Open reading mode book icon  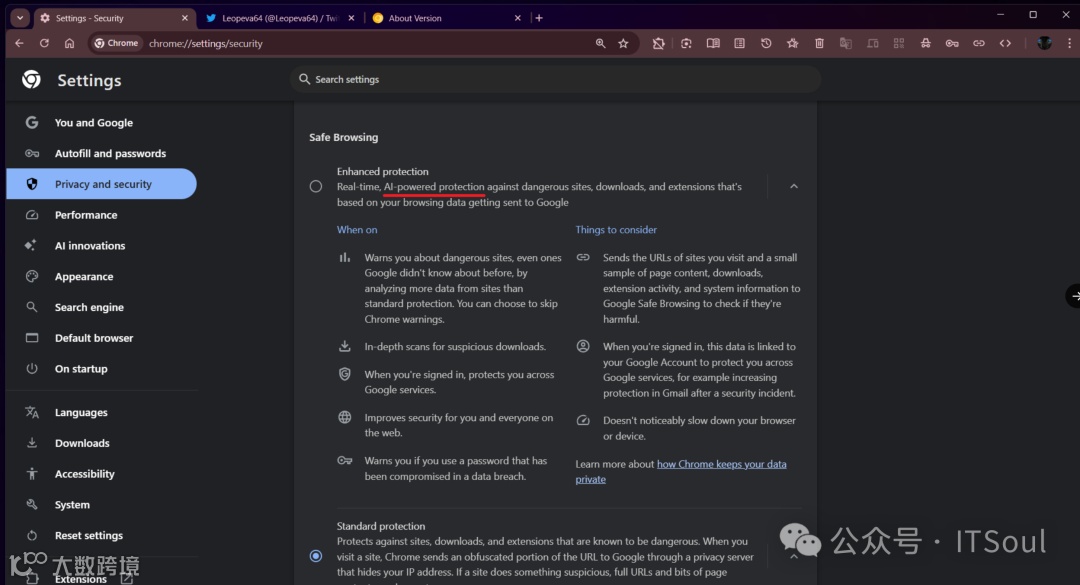[713, 43]
